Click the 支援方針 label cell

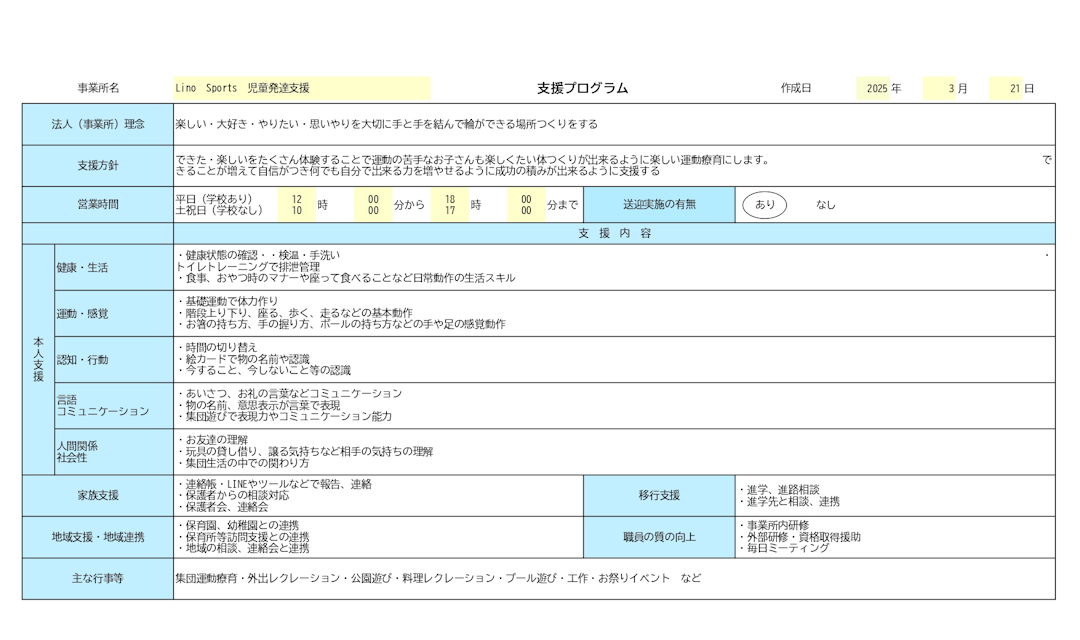tap(98, 166)
